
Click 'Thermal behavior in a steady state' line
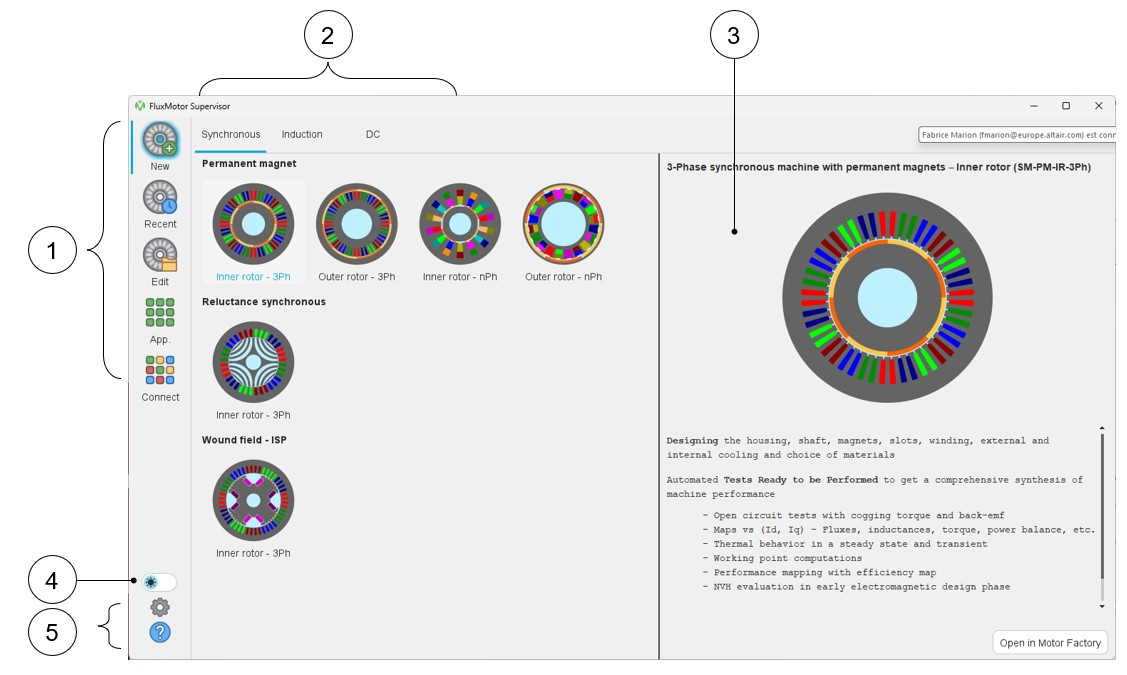click(x=845, y=544)
